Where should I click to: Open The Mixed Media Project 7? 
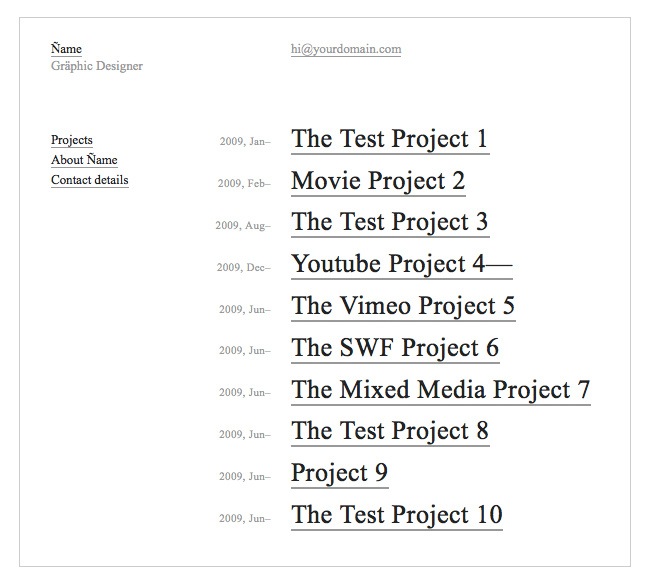click(x=441, y=390)
